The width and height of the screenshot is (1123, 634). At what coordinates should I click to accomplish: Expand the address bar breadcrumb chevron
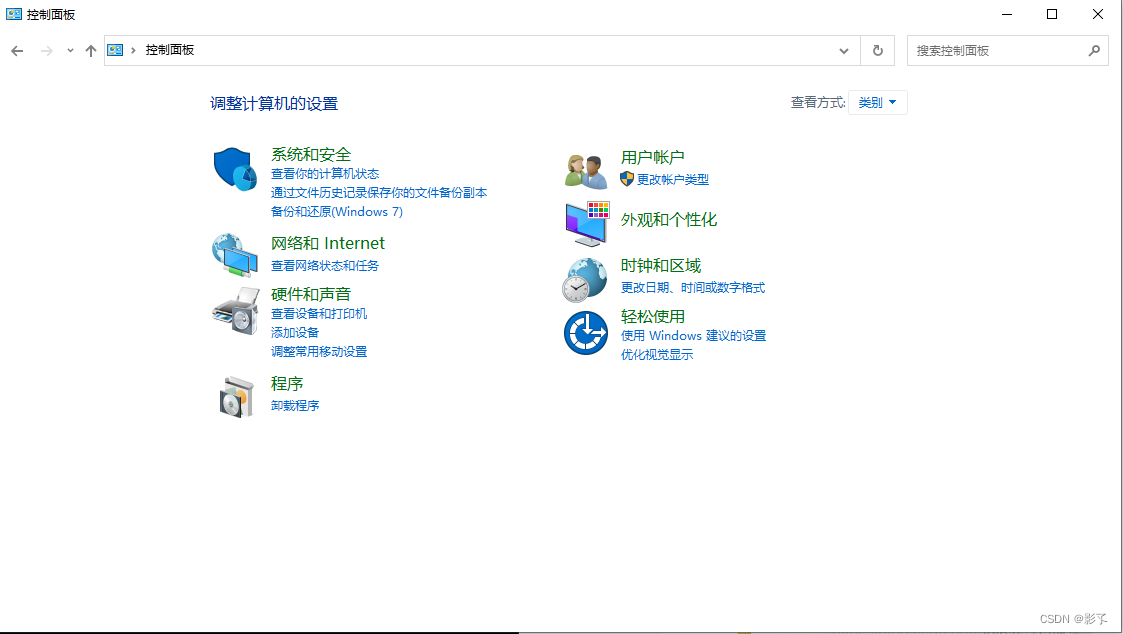133,50
